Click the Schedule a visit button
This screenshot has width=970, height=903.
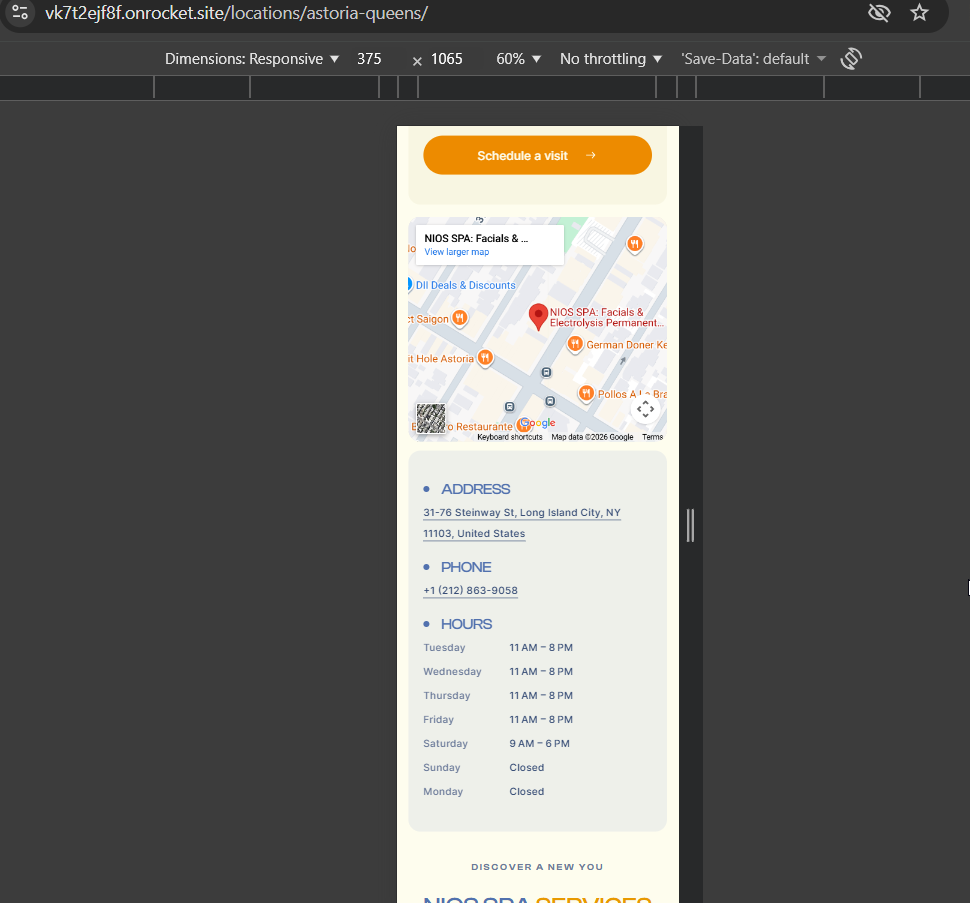pos(537,155)
